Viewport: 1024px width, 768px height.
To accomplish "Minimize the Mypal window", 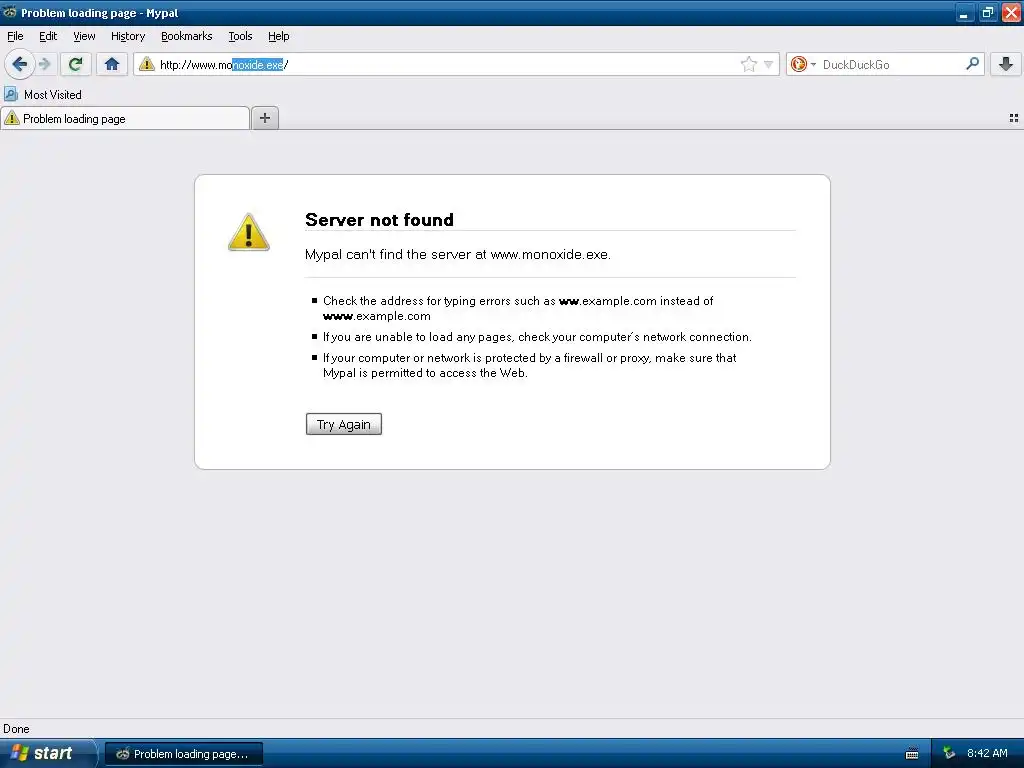I will 965,12.
